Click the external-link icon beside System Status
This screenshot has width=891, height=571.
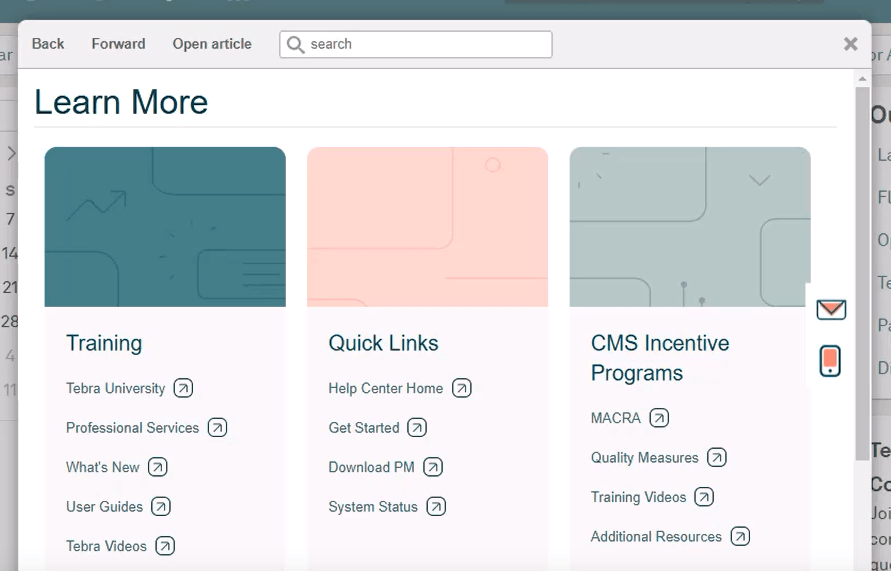436,506
